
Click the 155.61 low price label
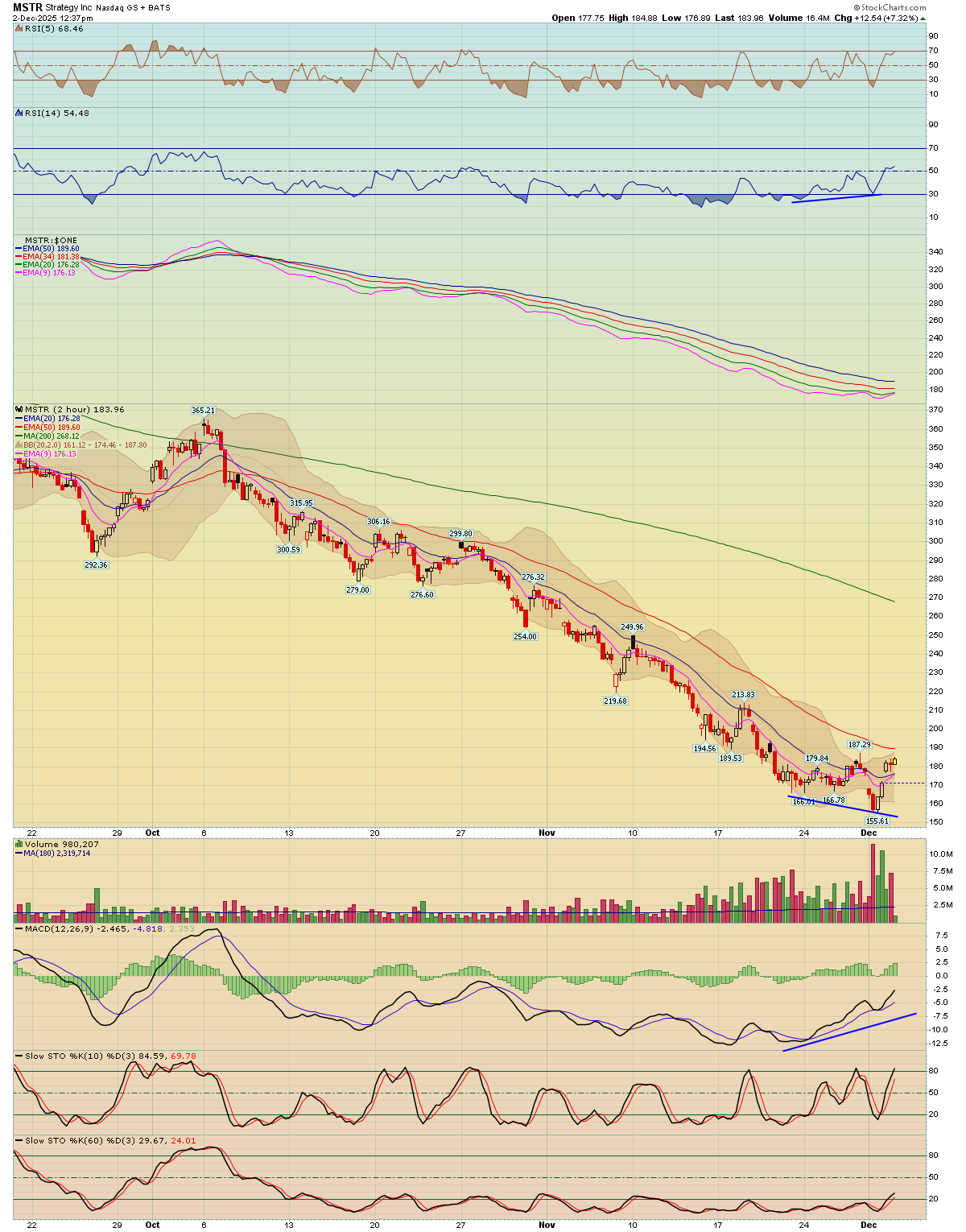tap(877, 821)
